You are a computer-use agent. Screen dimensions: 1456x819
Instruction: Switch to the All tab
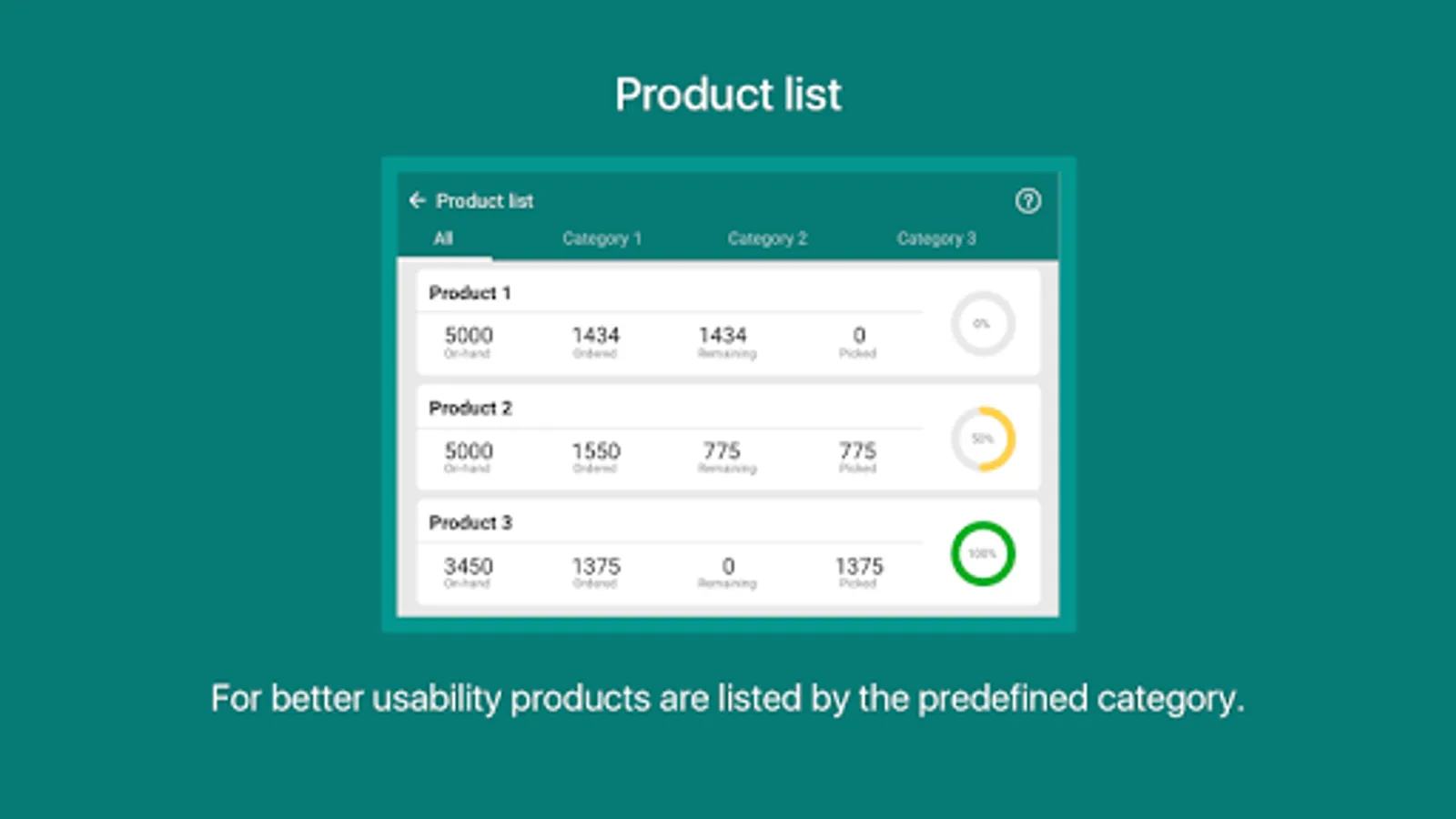pos(443,238)
